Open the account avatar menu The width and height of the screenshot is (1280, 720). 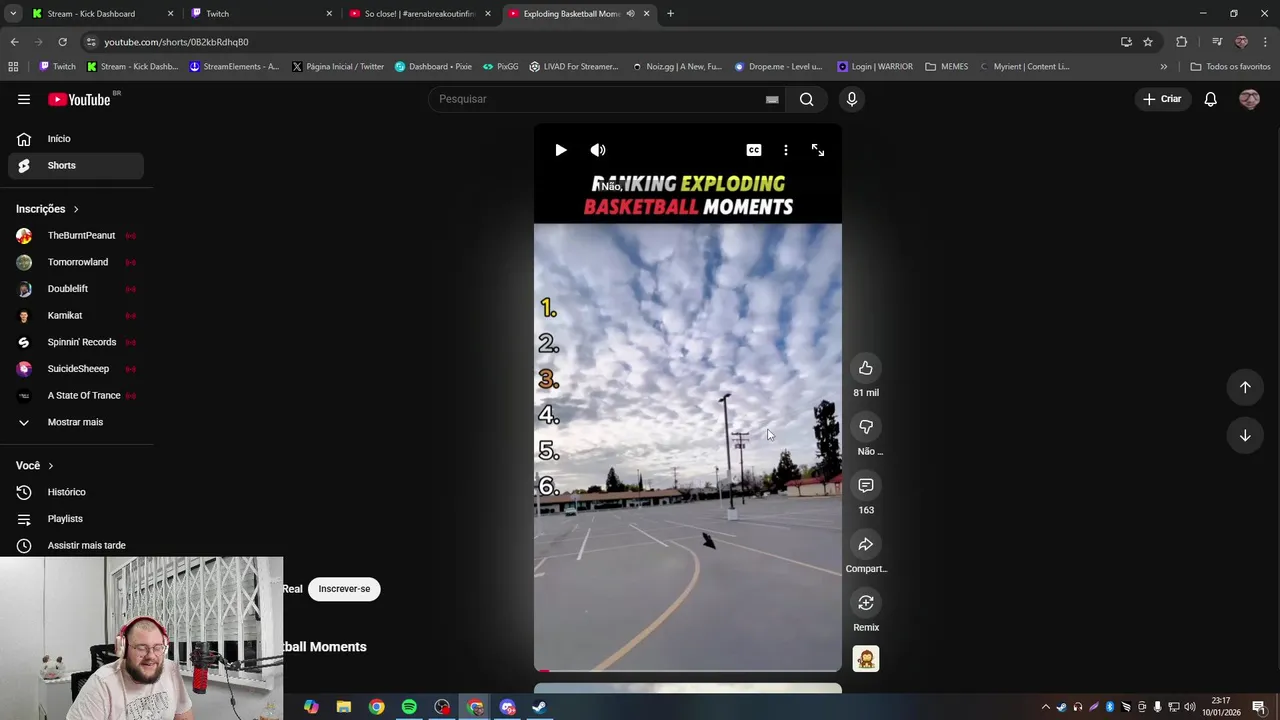click(1249, 99)
